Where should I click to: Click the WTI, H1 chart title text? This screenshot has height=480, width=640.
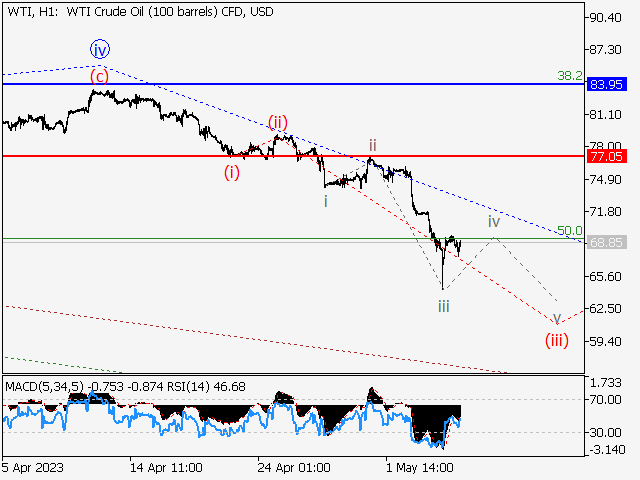click(x=140, y=11)
